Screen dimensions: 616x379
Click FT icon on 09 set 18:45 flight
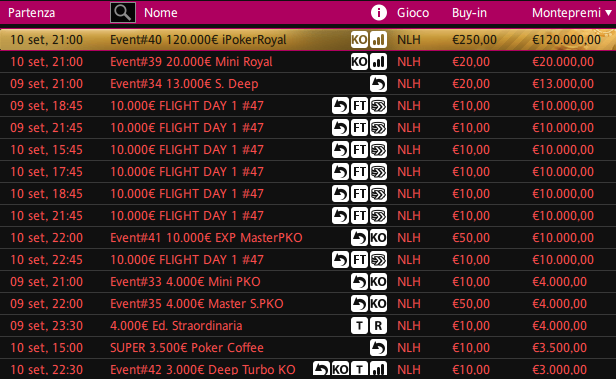click(x=359, y=106)
